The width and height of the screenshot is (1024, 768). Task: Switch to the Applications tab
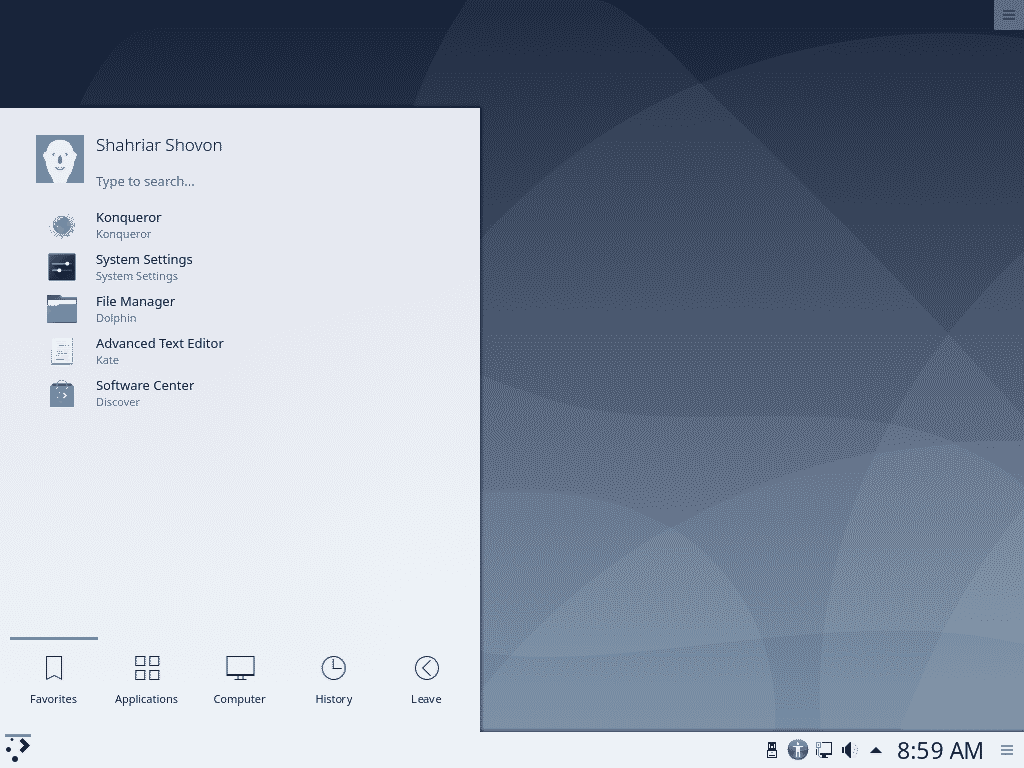pos(146,679)
